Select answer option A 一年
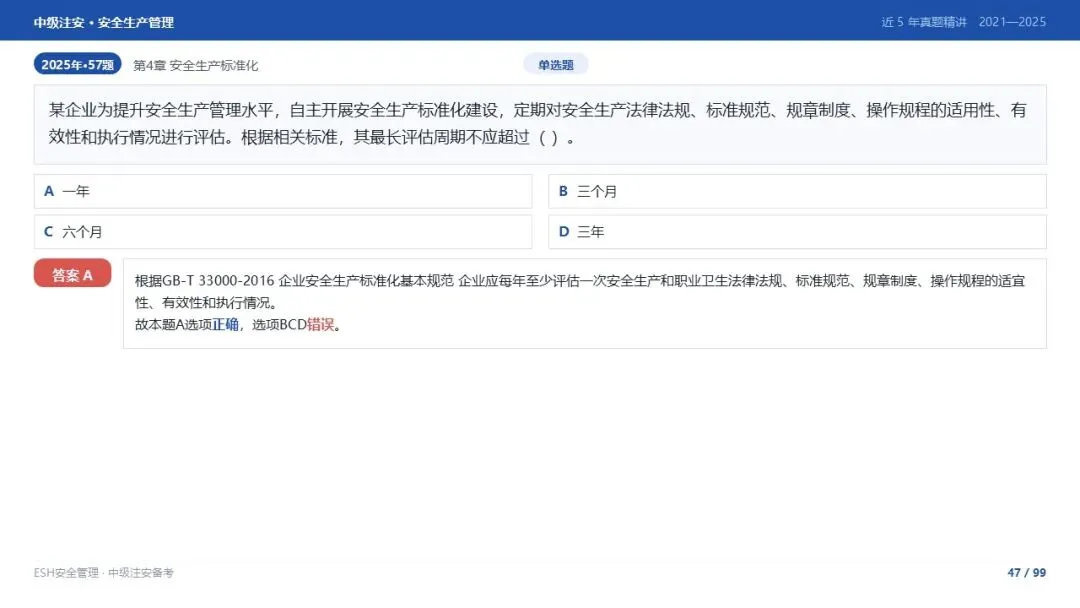 (x=283, y=191)
